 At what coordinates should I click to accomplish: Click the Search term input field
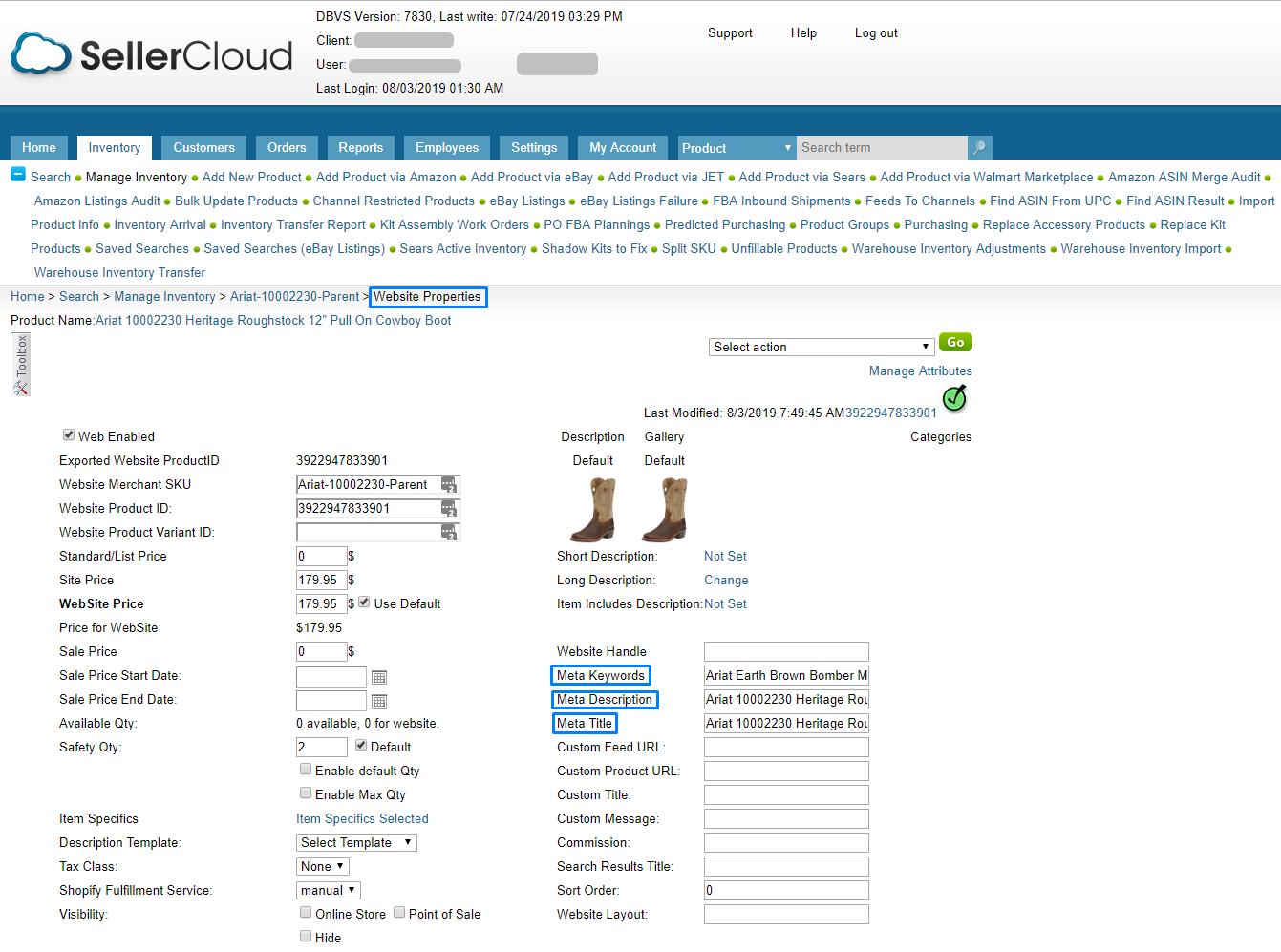[882, 148]
